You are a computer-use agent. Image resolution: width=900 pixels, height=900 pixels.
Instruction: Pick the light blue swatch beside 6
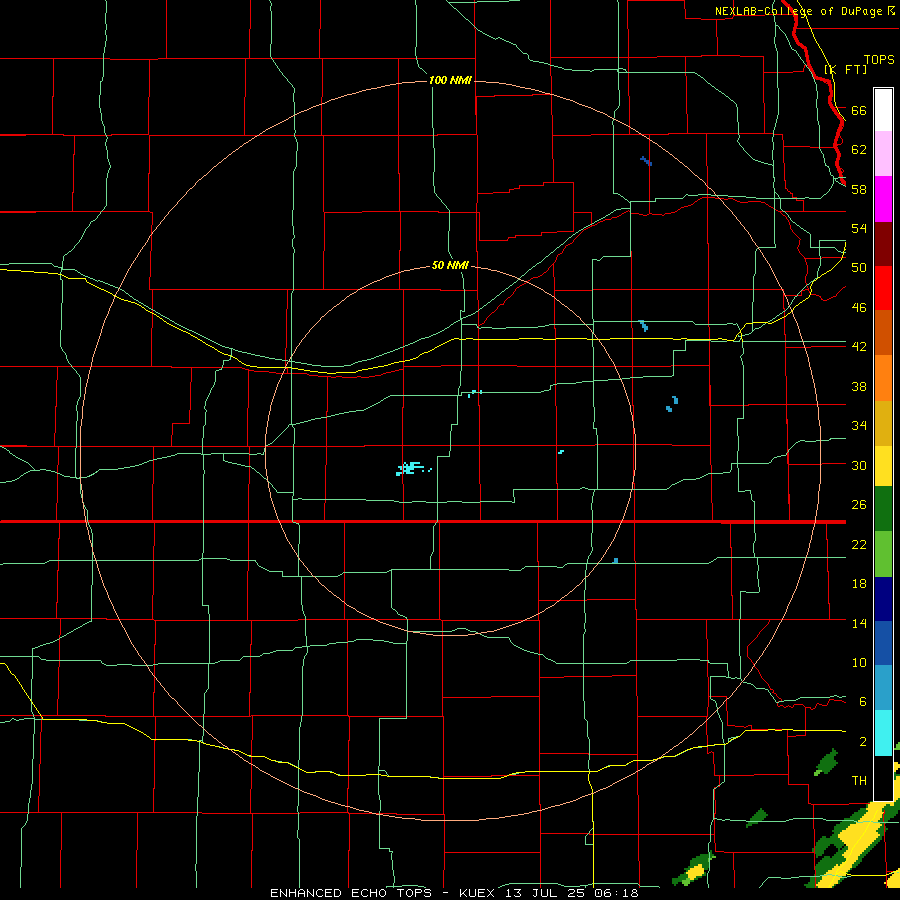tap(883, 688)
